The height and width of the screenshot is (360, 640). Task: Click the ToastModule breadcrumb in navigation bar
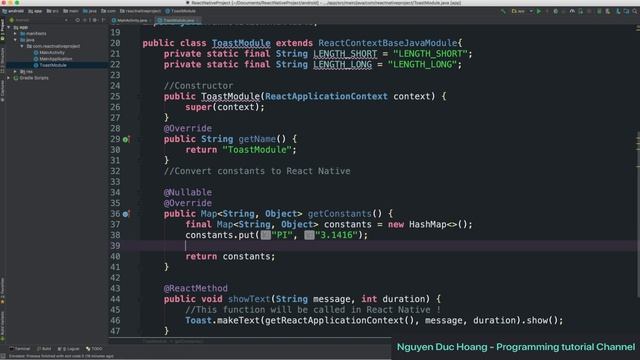tap(180, 11)
